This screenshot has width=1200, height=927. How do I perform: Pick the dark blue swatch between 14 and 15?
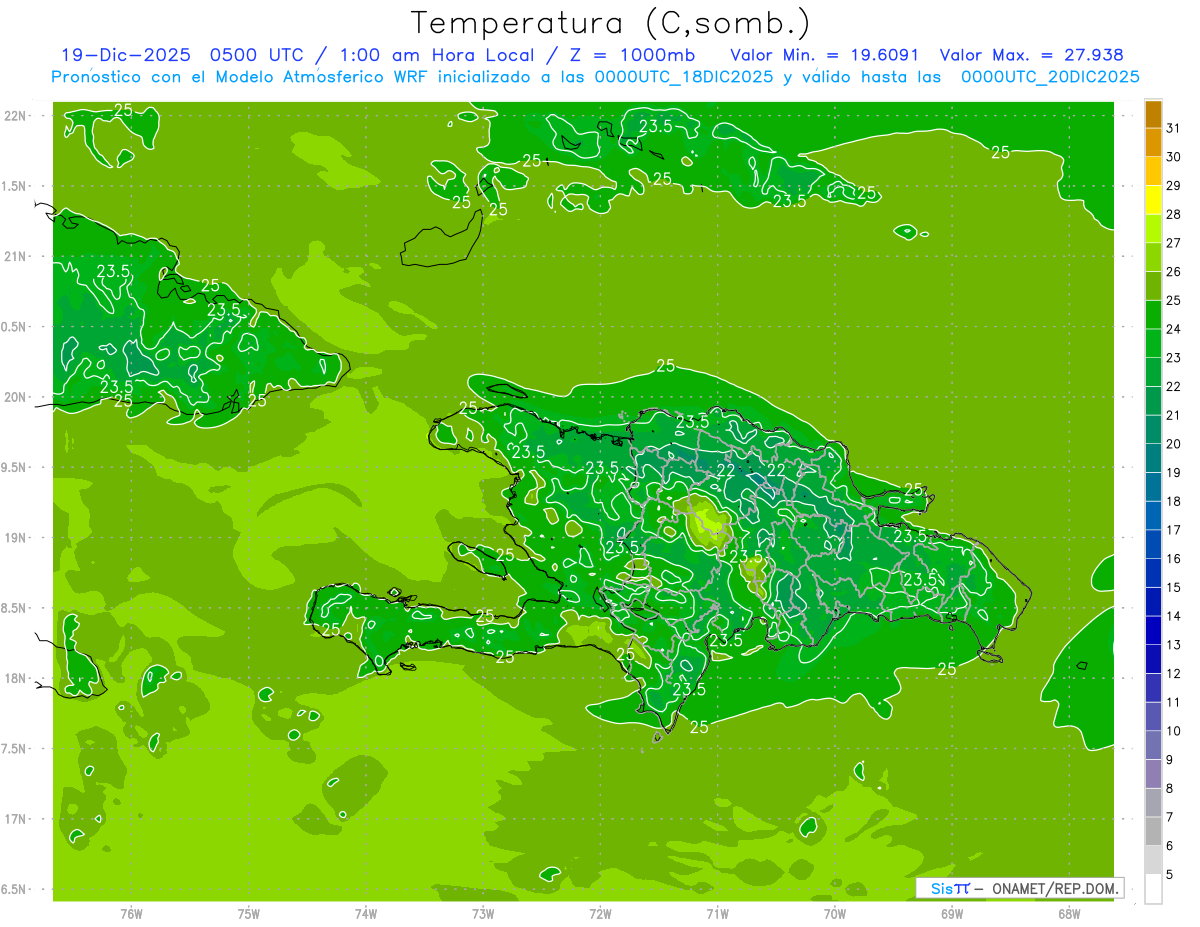[1153, 602]
